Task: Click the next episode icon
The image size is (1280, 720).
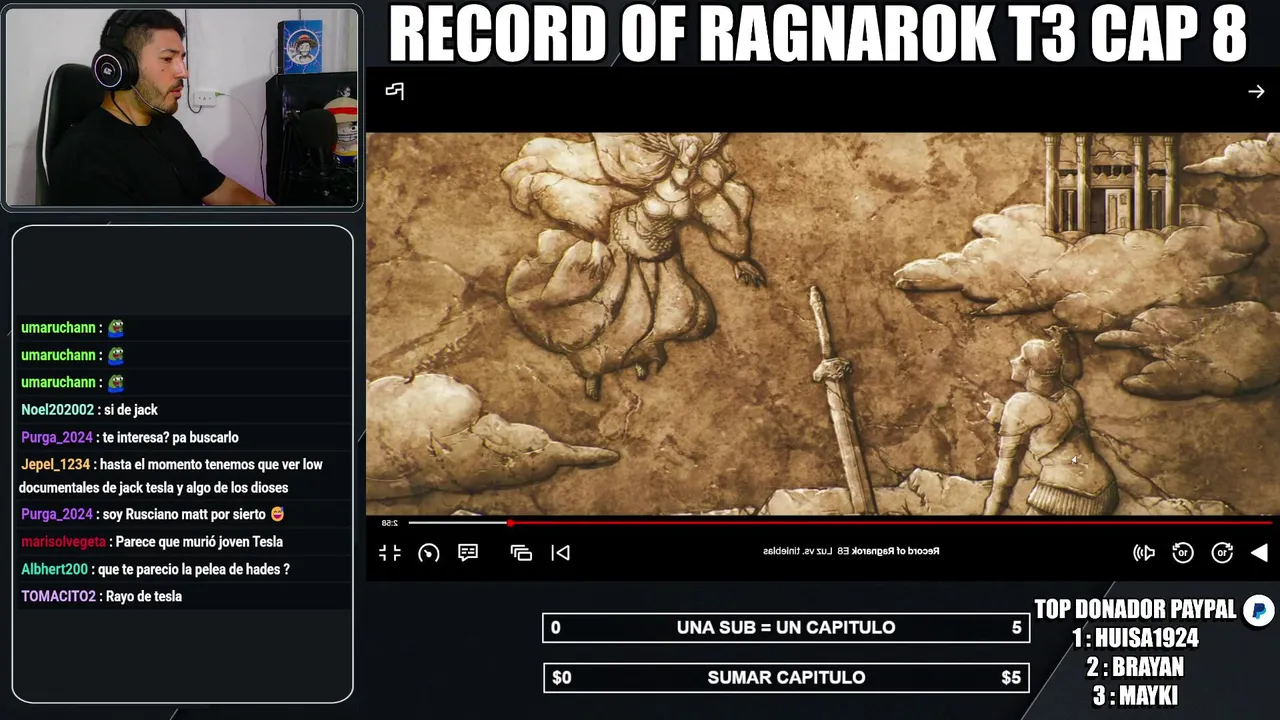Action: point(561,553)
